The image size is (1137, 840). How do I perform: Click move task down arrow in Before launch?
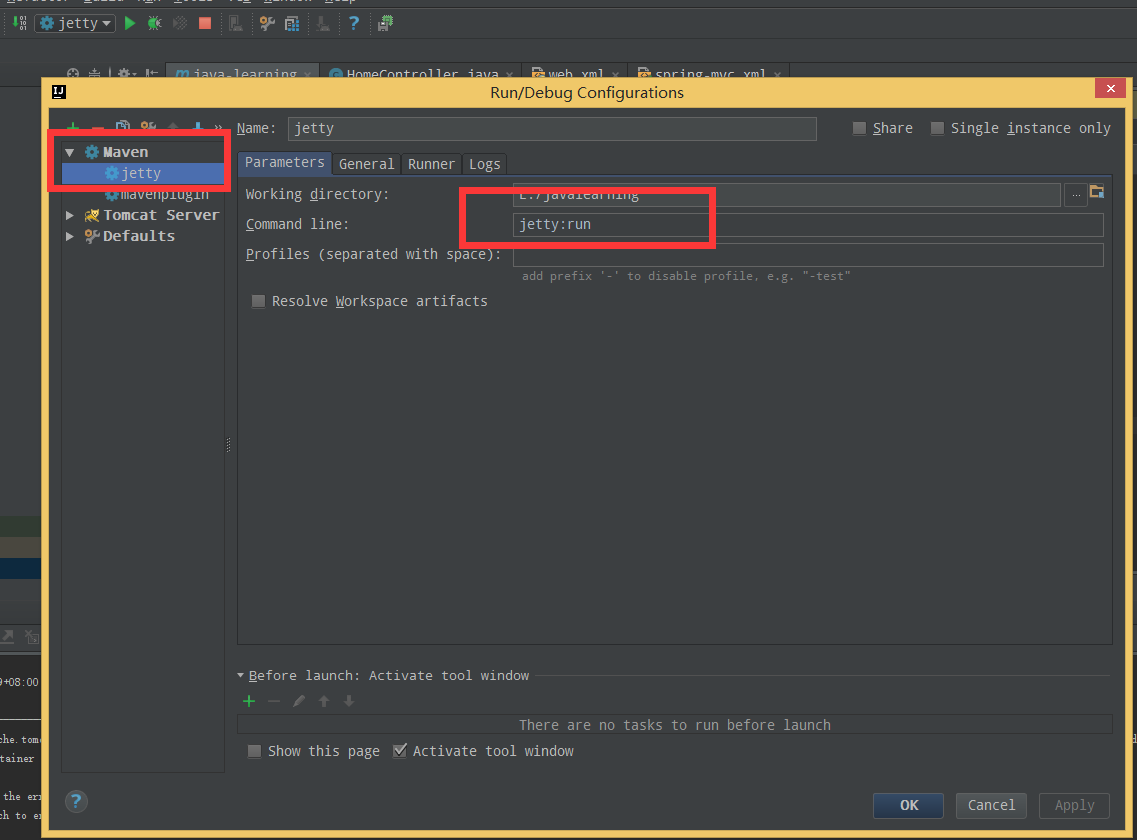(349, 701)
